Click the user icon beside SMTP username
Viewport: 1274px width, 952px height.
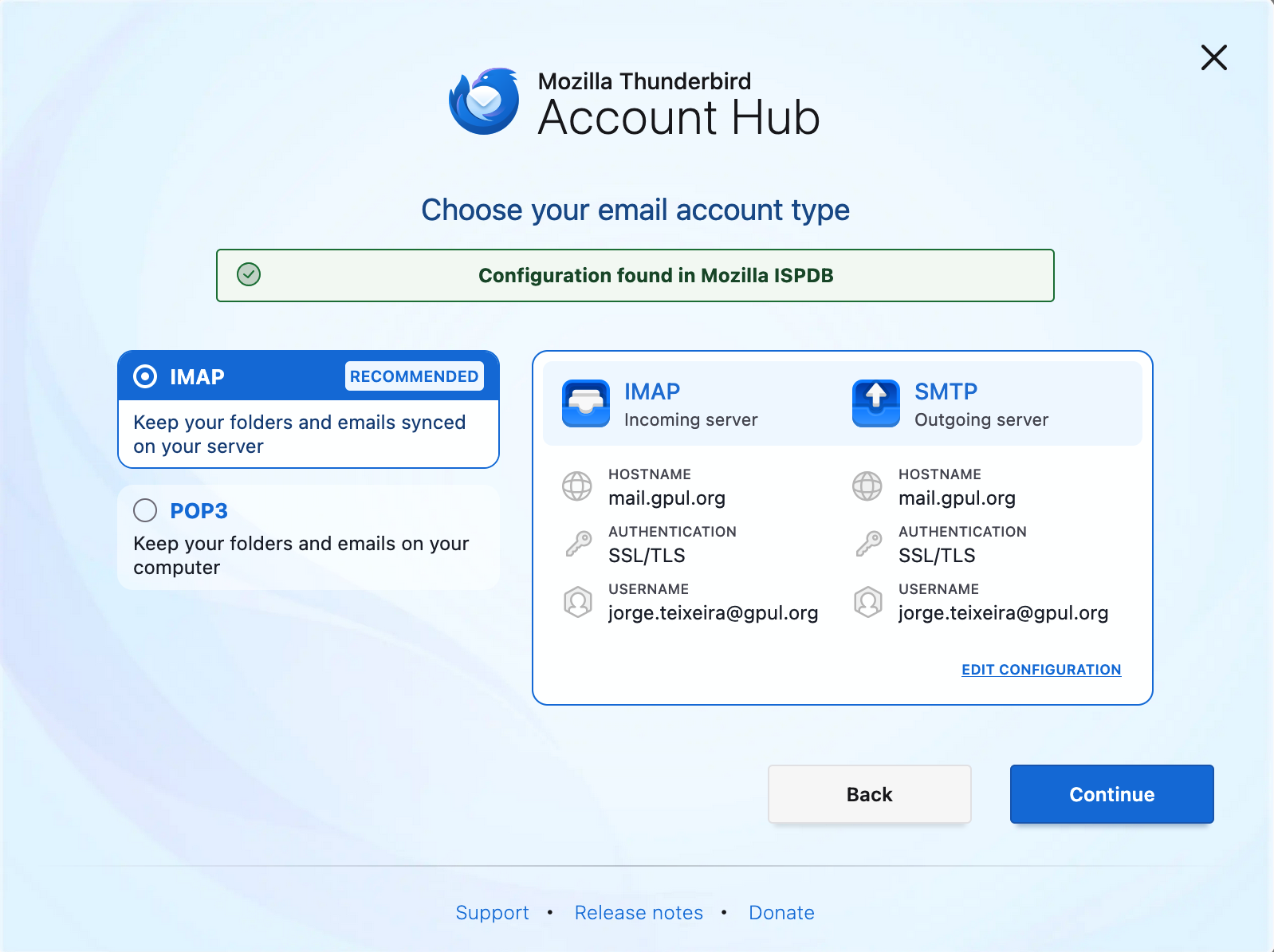868,602
